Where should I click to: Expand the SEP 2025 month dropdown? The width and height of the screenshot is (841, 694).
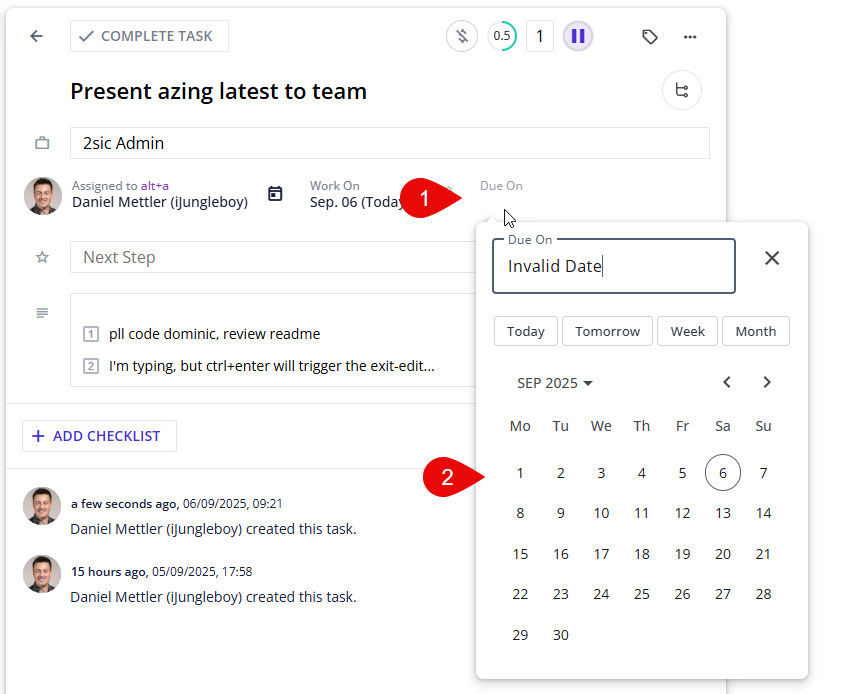point(555,383)
